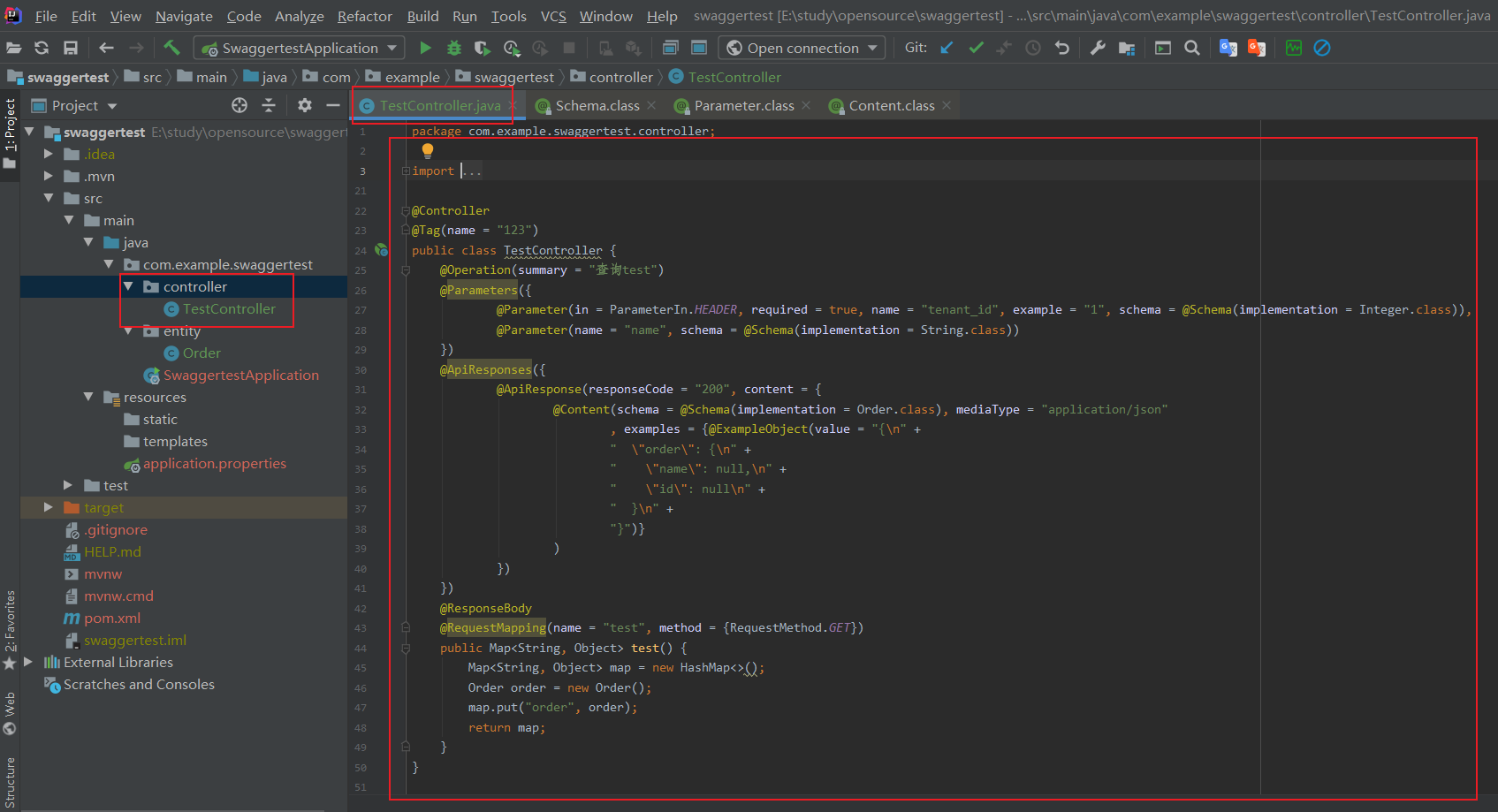Open settings via the wrench icon
Image resolution: width=1498 pixels, height=812 pixels.
coord(1098,48)
